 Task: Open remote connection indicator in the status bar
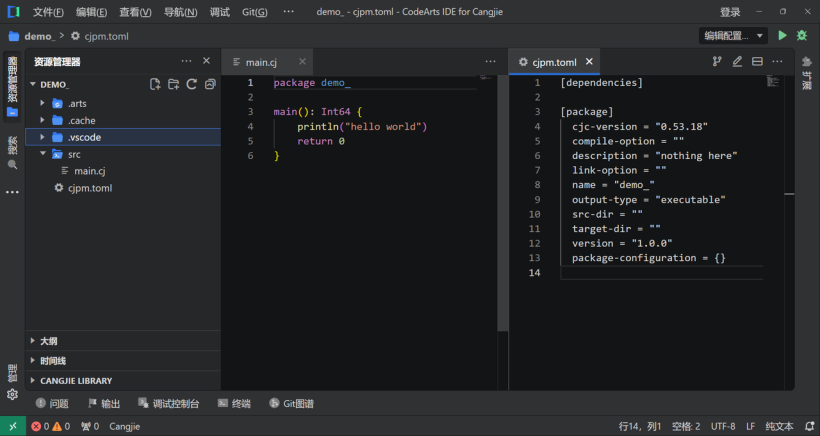13,426
